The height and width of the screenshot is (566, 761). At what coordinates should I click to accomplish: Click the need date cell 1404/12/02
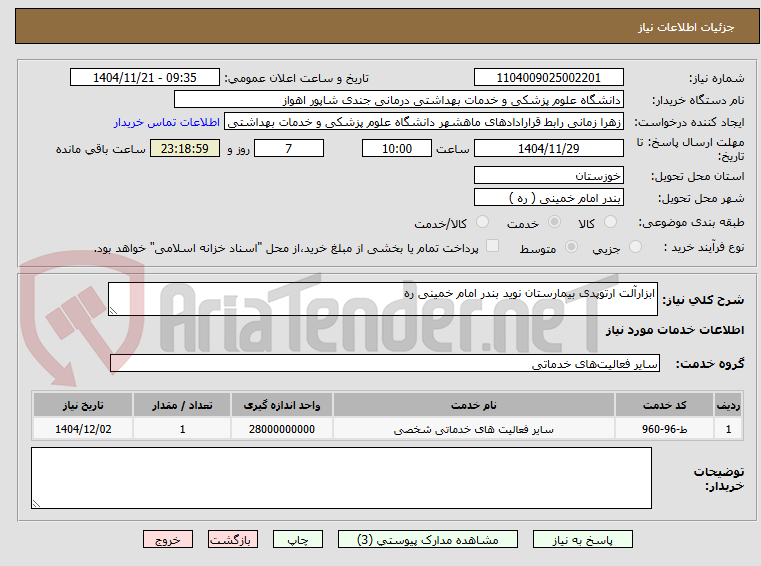tap(83, 429)
